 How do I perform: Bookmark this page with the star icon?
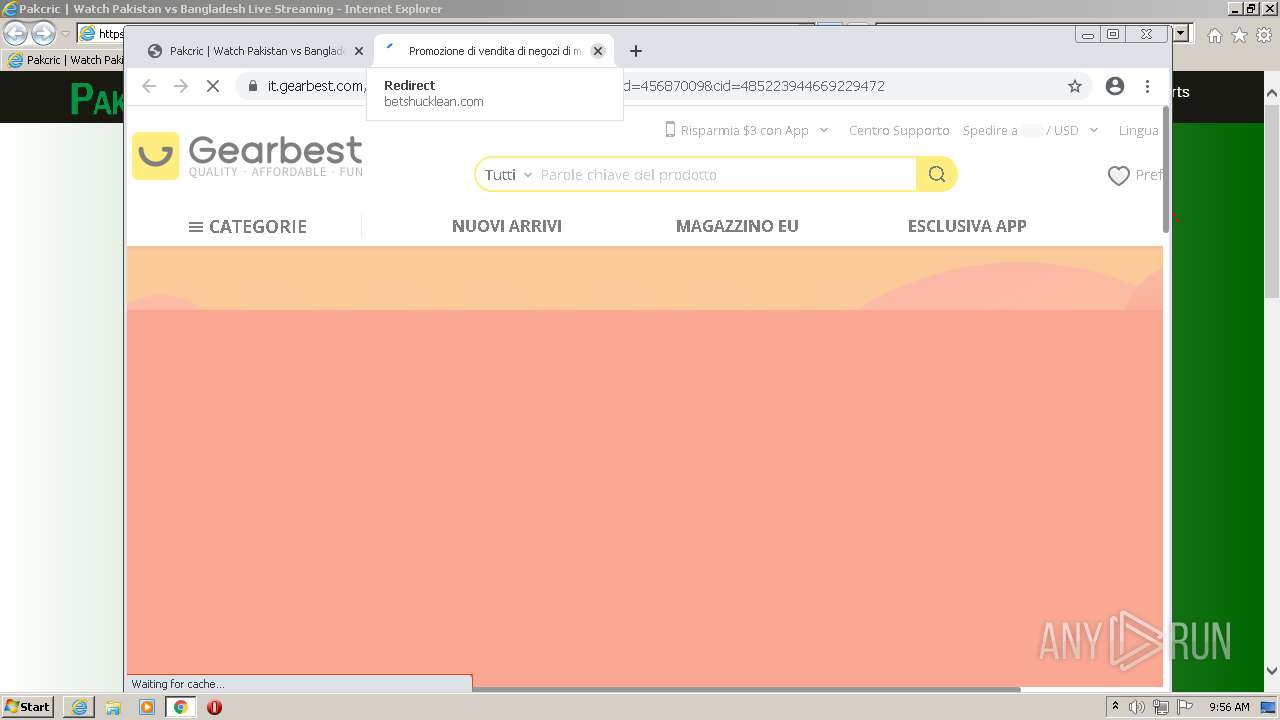1075,86
